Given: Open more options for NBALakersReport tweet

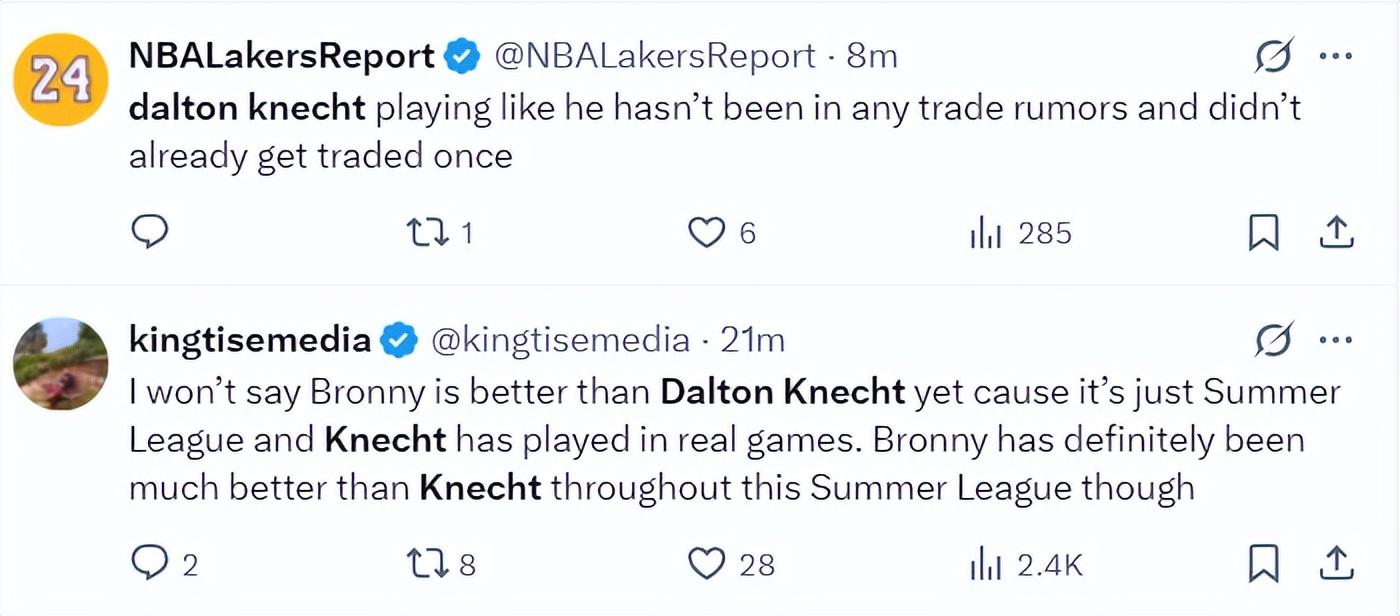Looking at the screenshot, I should (1336, 56).
